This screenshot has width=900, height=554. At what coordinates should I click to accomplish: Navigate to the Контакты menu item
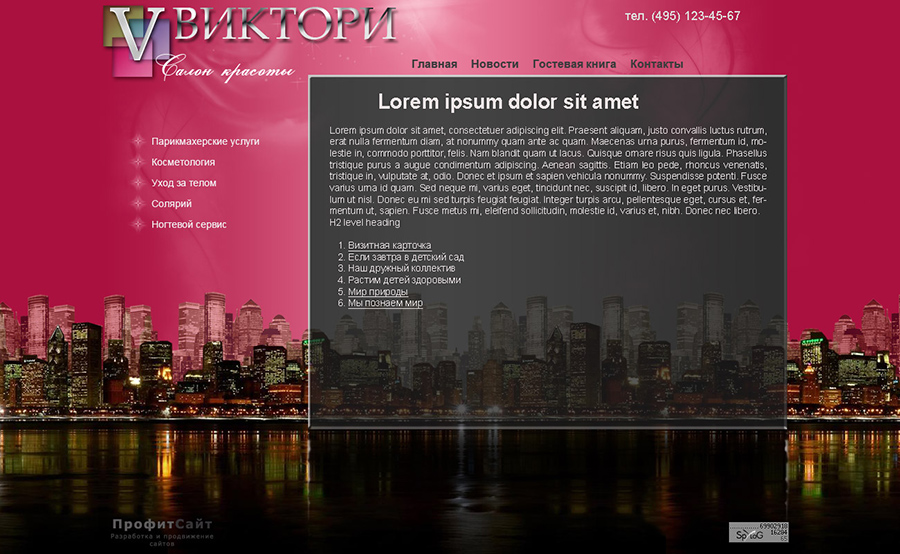tap(656, 64)
